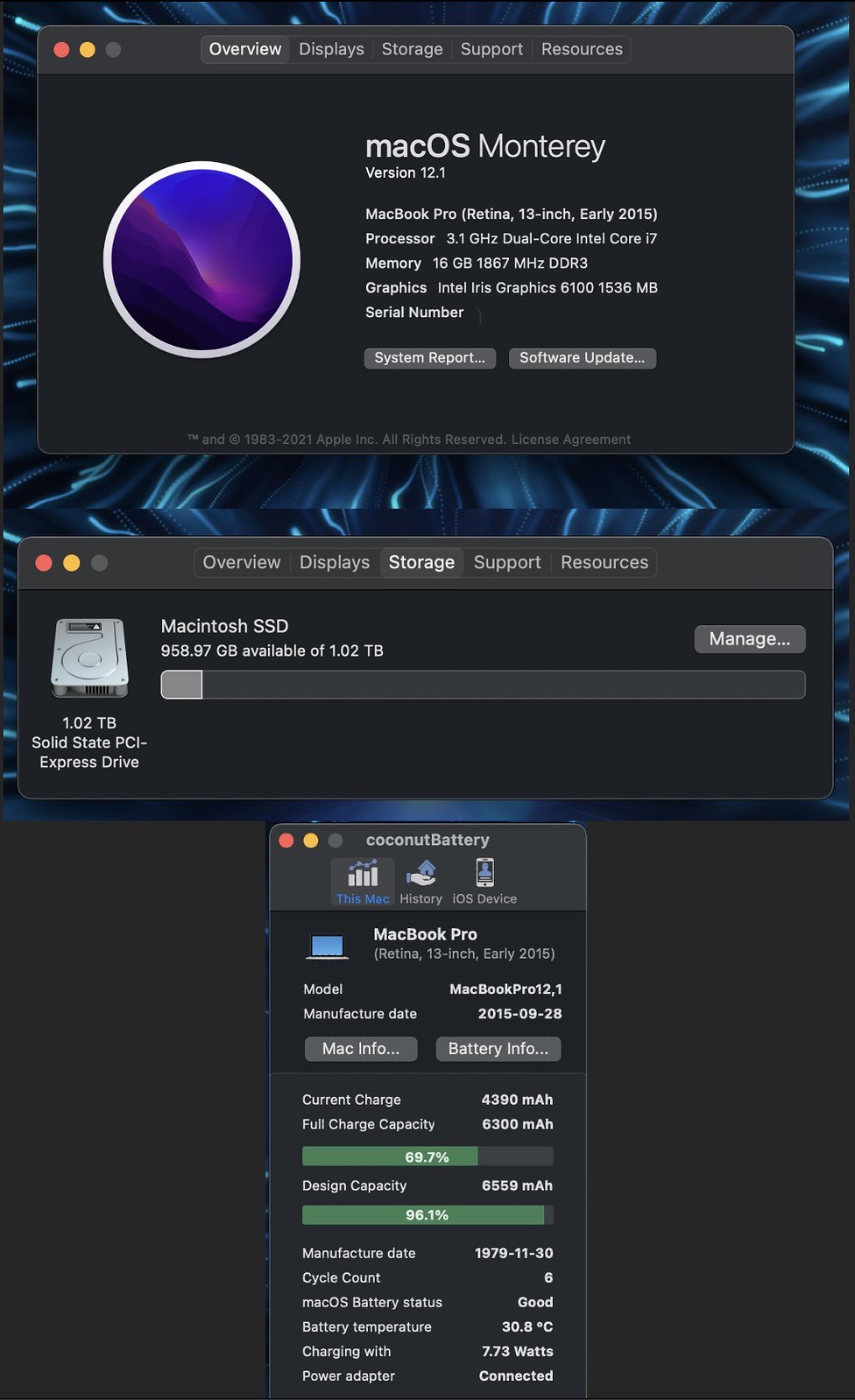Open Battery Info button in coconutBattery
Image resolution: width=855 pixels, height=1400 pixels.
(x=498, y=1049)
